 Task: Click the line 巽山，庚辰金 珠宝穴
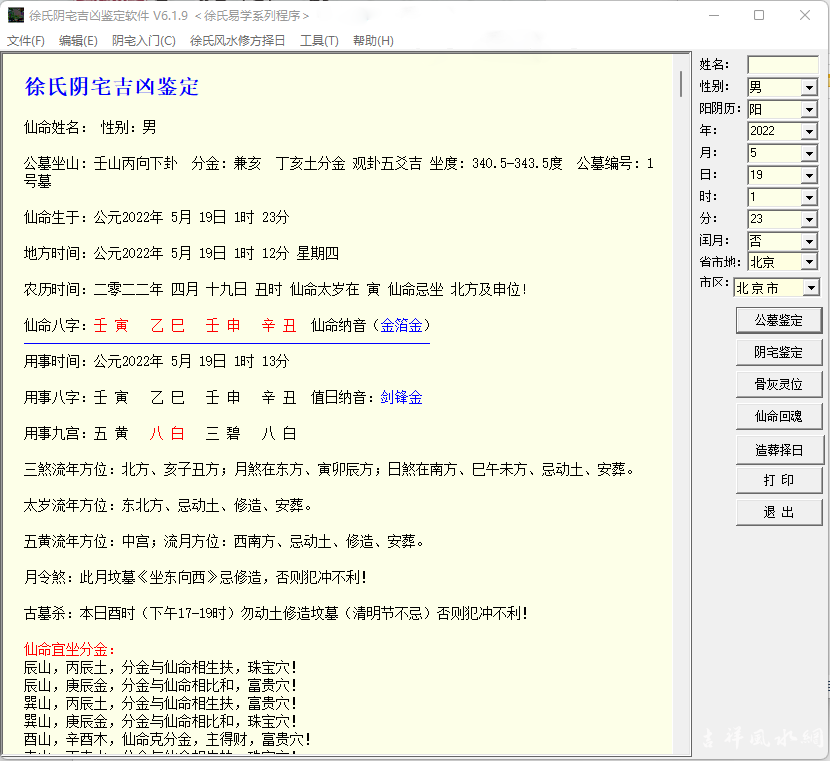point(160,721)
